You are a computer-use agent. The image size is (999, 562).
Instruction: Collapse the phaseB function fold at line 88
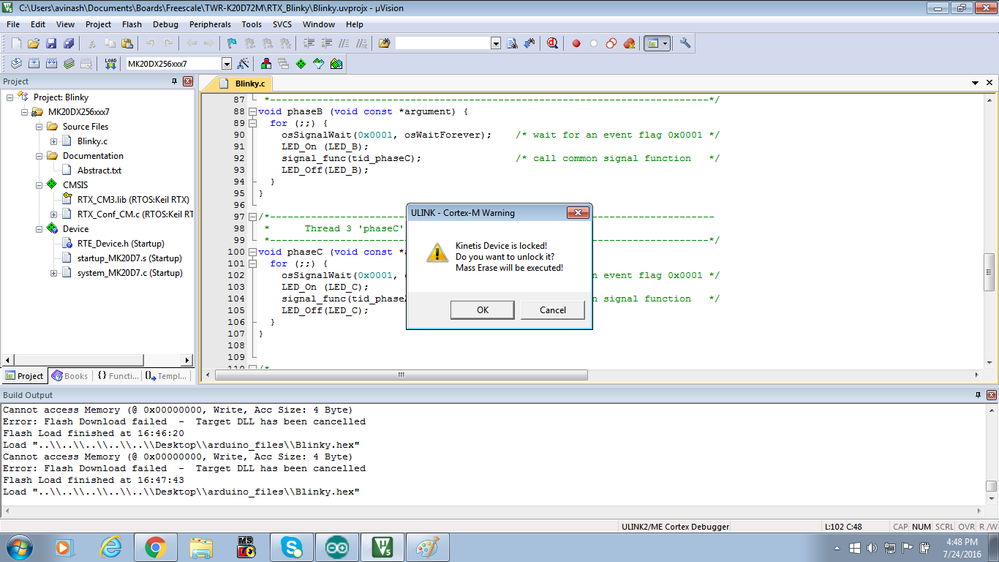coord(252,112)
